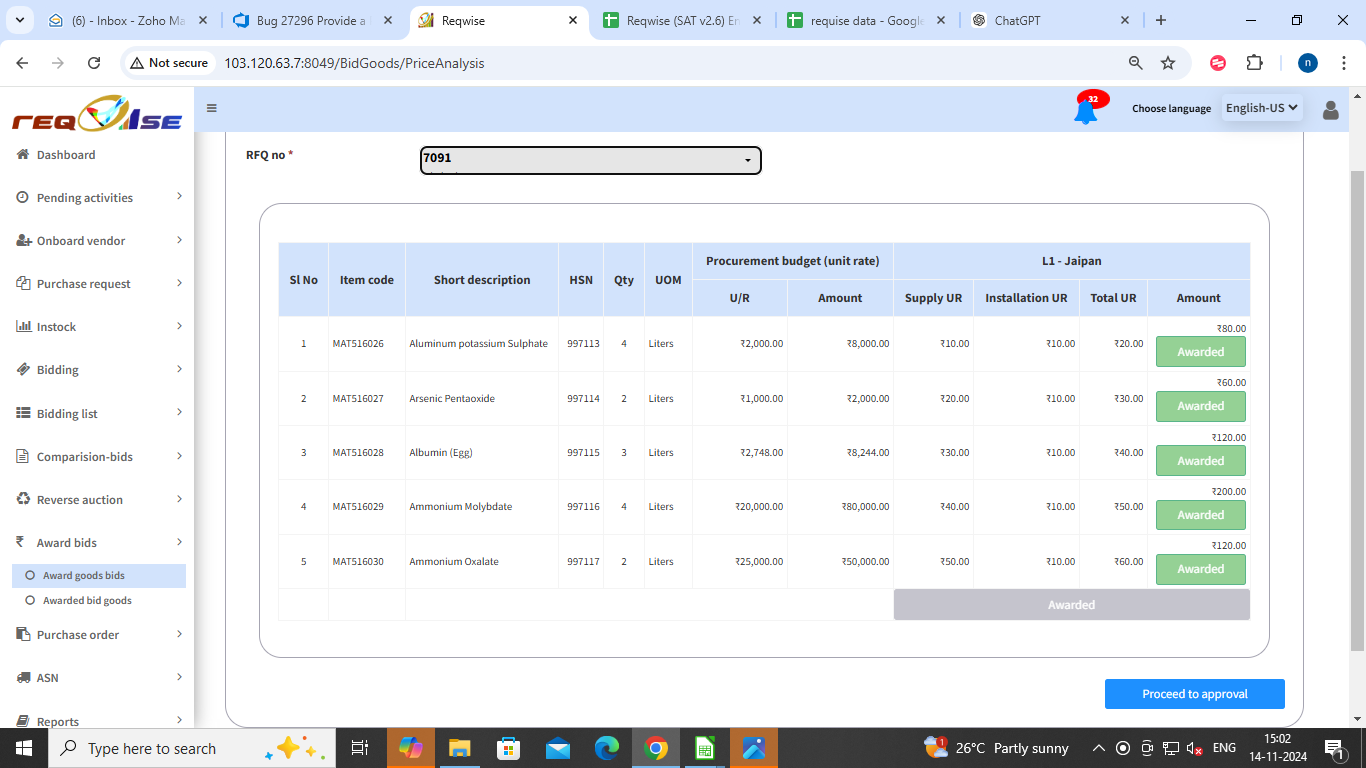1366x768 pixels.
Task: Click Awarded button for Albumin (Egg)
Action: point(1201,461)
